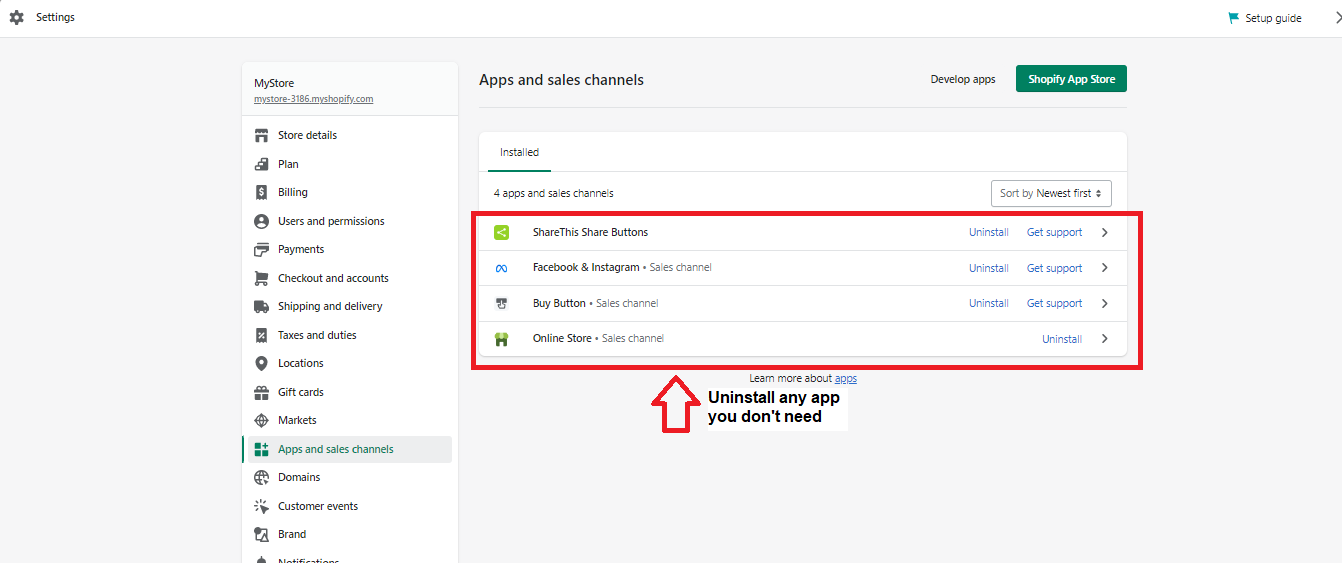Open the Sort by Newest first dropdown
This screenshot has width=1342, height=563.
(x=1051, y=193)
